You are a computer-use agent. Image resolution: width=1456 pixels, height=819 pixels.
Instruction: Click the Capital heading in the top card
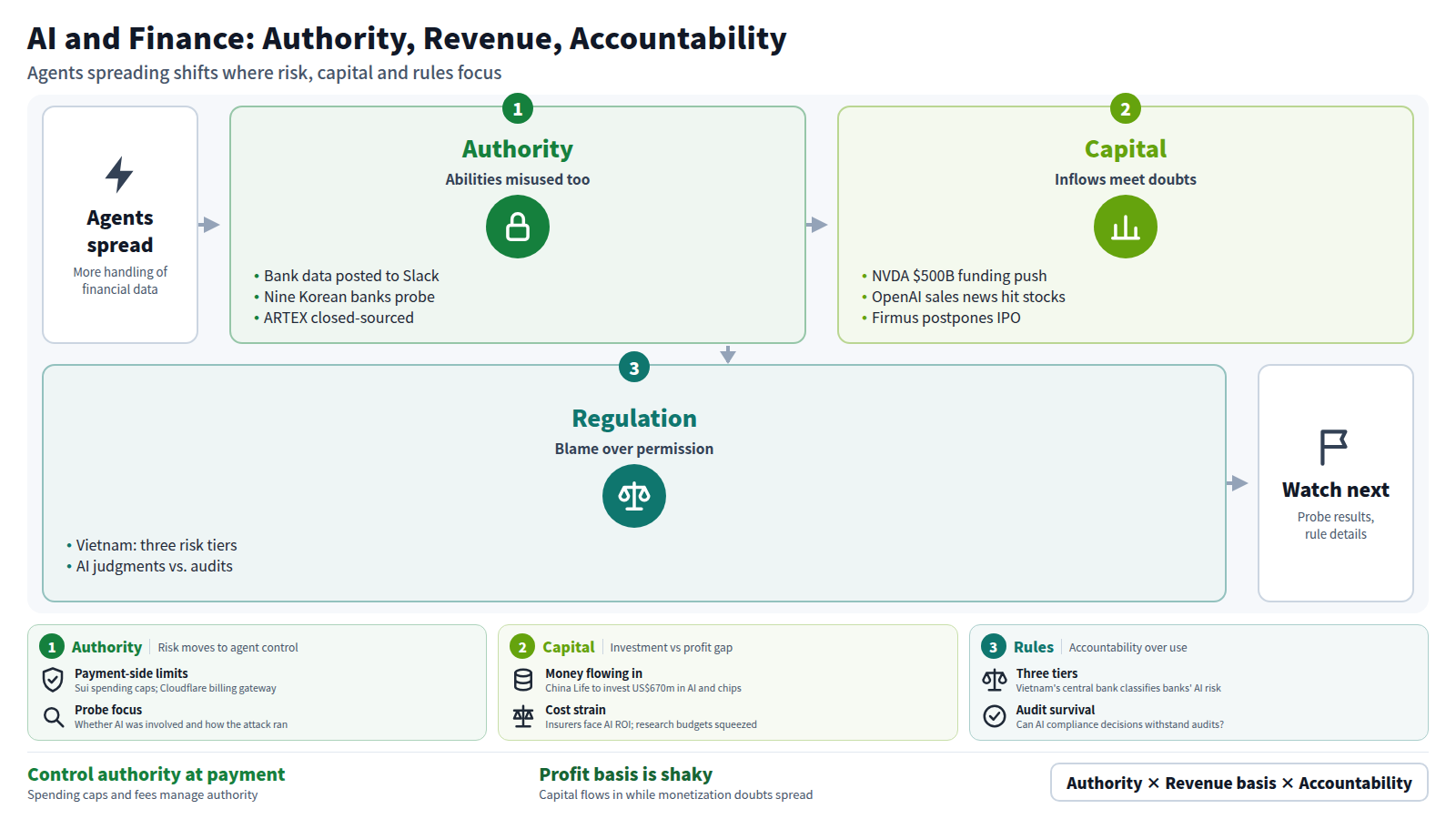tap(1126, 149)
